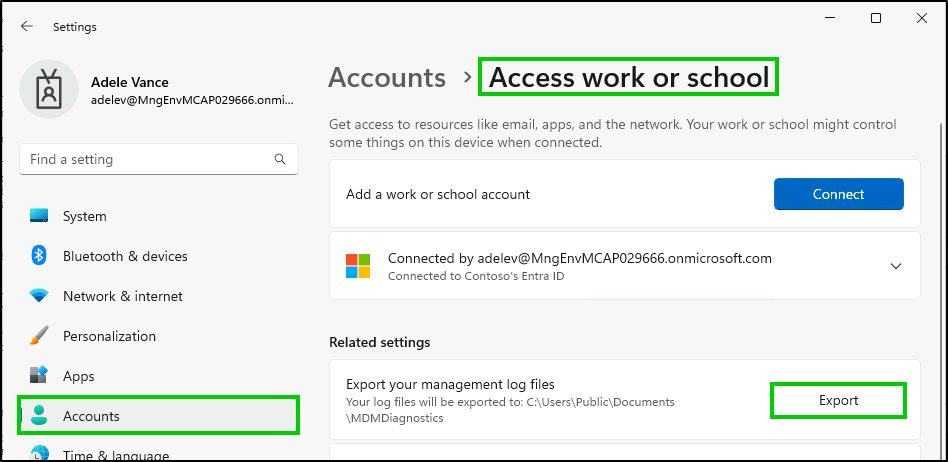This screenshot has width=948, height=462.
Task: Click the back arrow icon
Action: pyautogui.click(x=27, y=26)
